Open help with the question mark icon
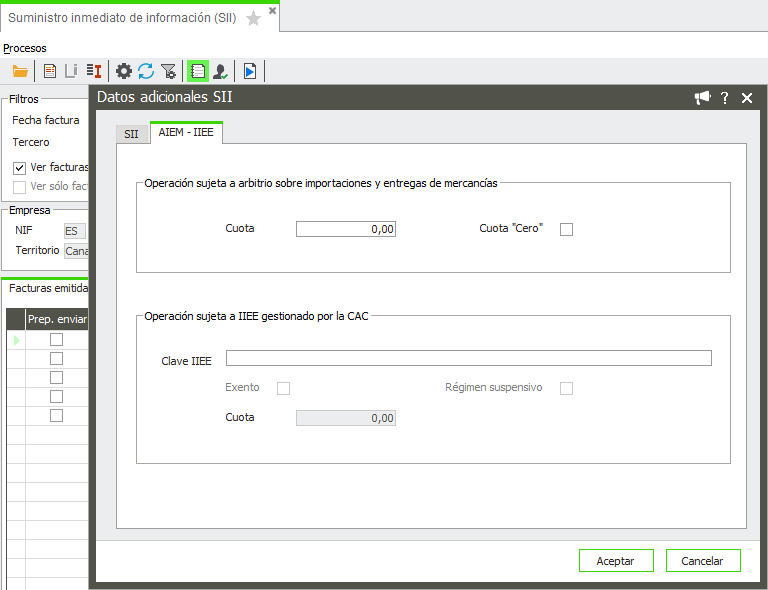Screen dimensions: 768x590 click(x=725, y=98)
